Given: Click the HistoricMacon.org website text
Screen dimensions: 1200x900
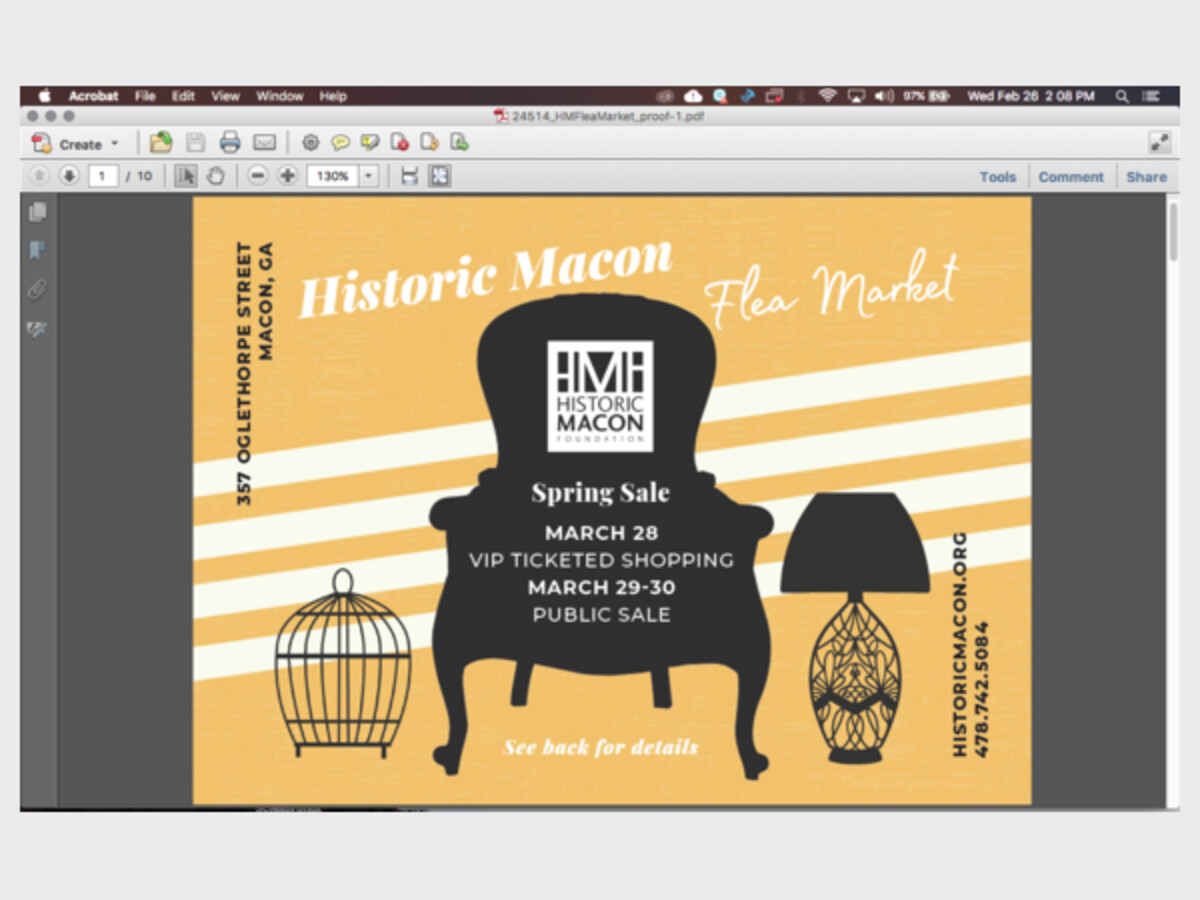Looking at the screenshot, I should click(x=959, y=644).
